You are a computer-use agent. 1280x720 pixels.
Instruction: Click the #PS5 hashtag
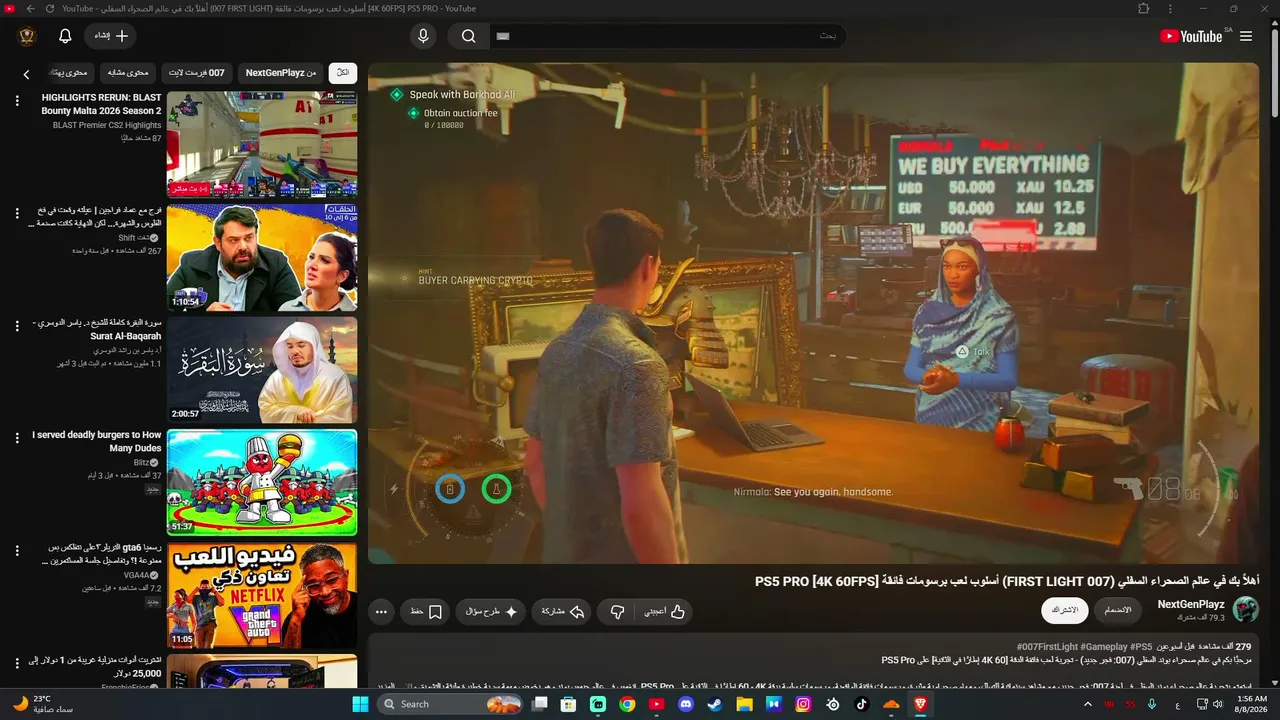1141,647
